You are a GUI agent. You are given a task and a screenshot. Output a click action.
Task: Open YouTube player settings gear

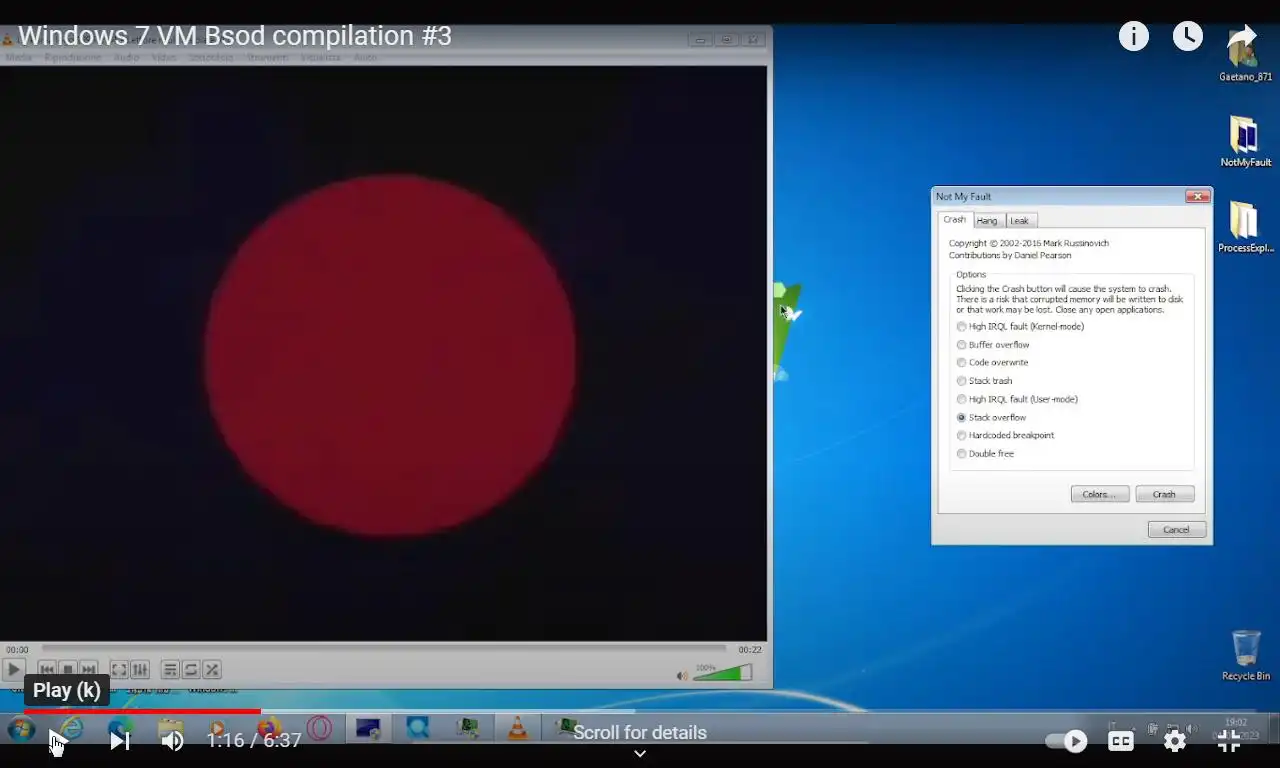coord(1175,741)
